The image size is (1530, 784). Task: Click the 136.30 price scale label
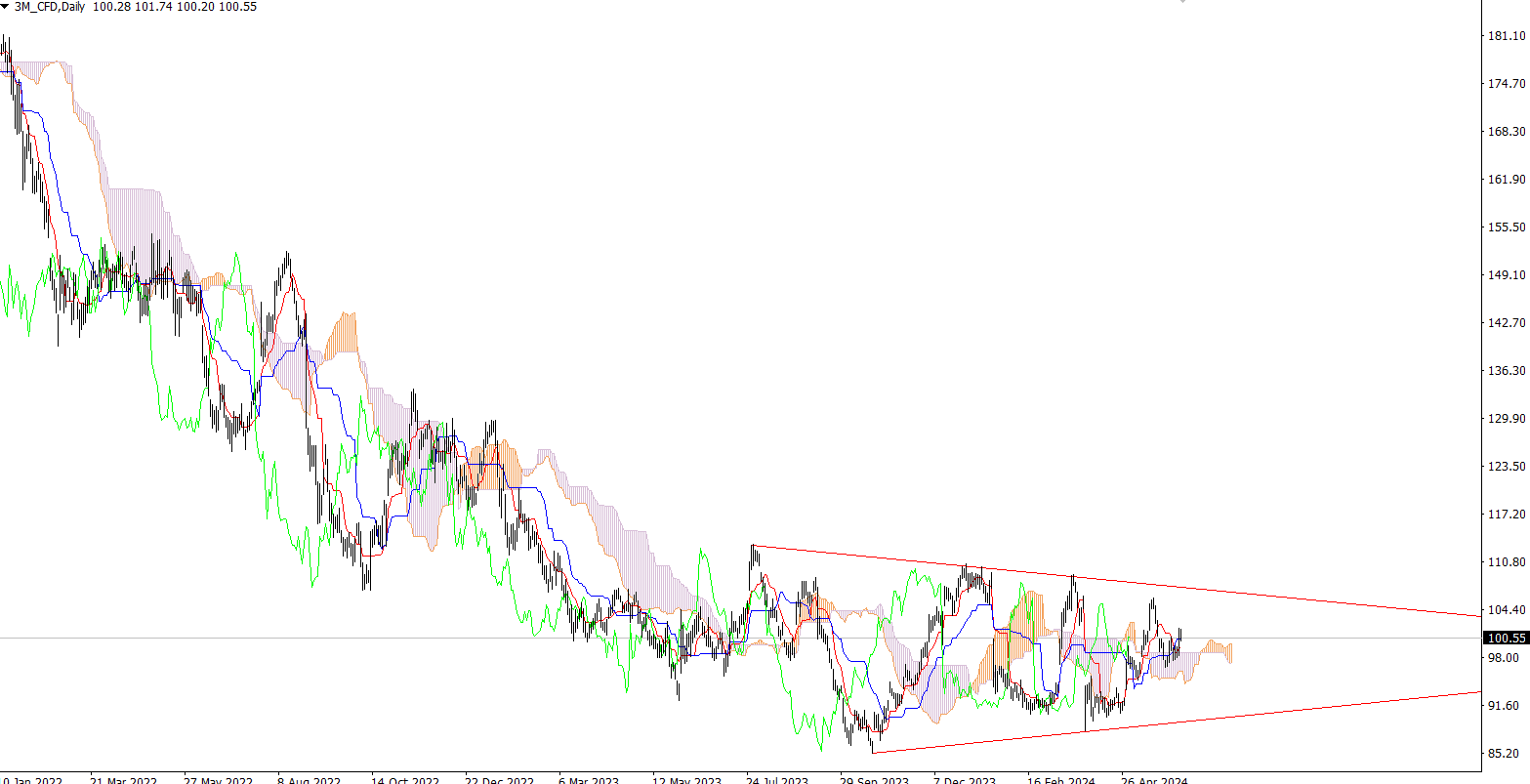pos(1505,371)
